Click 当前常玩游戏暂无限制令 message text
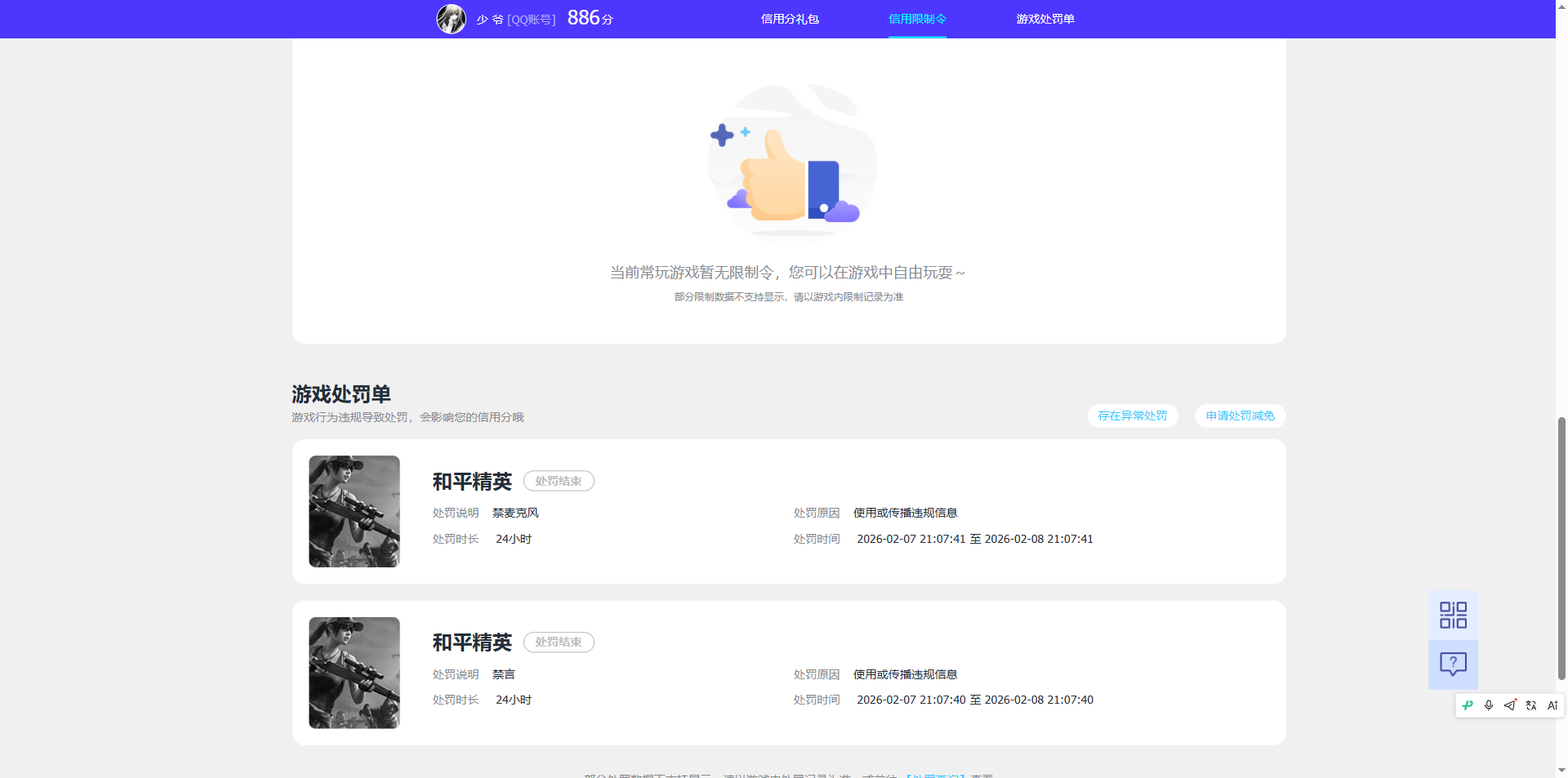Image resolution: width=1568 pixels, height=778 pixels. tap(787, 272)
